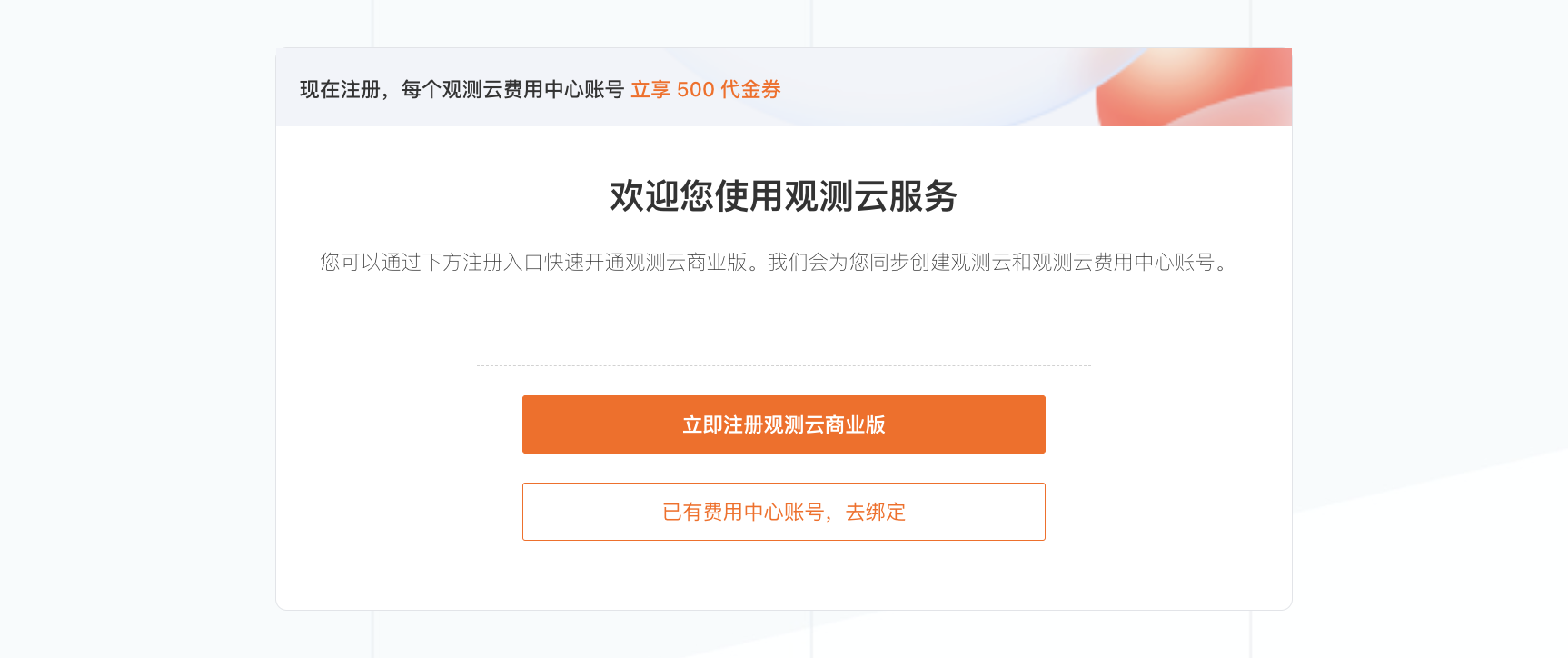
Task: Click the dashed divider line above the buttons
Action: 783,365
